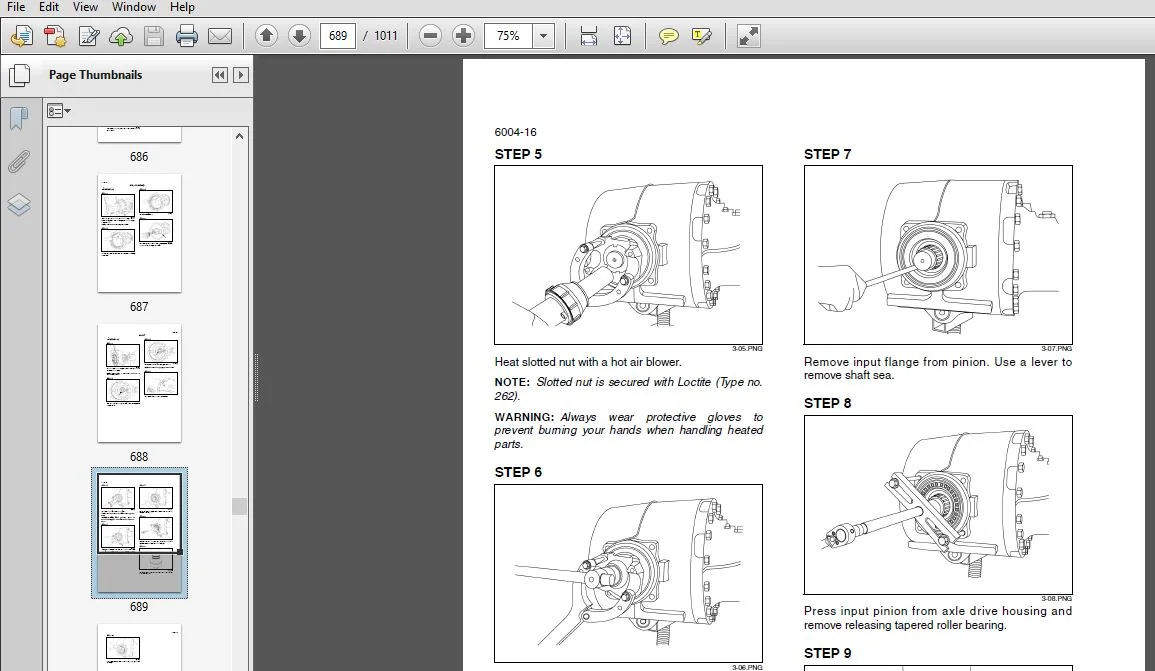The width and height of the screenshot is (1155, 671).
Task: Open the Edit menu
Action: pyautogui.click(x=49, y=7)
